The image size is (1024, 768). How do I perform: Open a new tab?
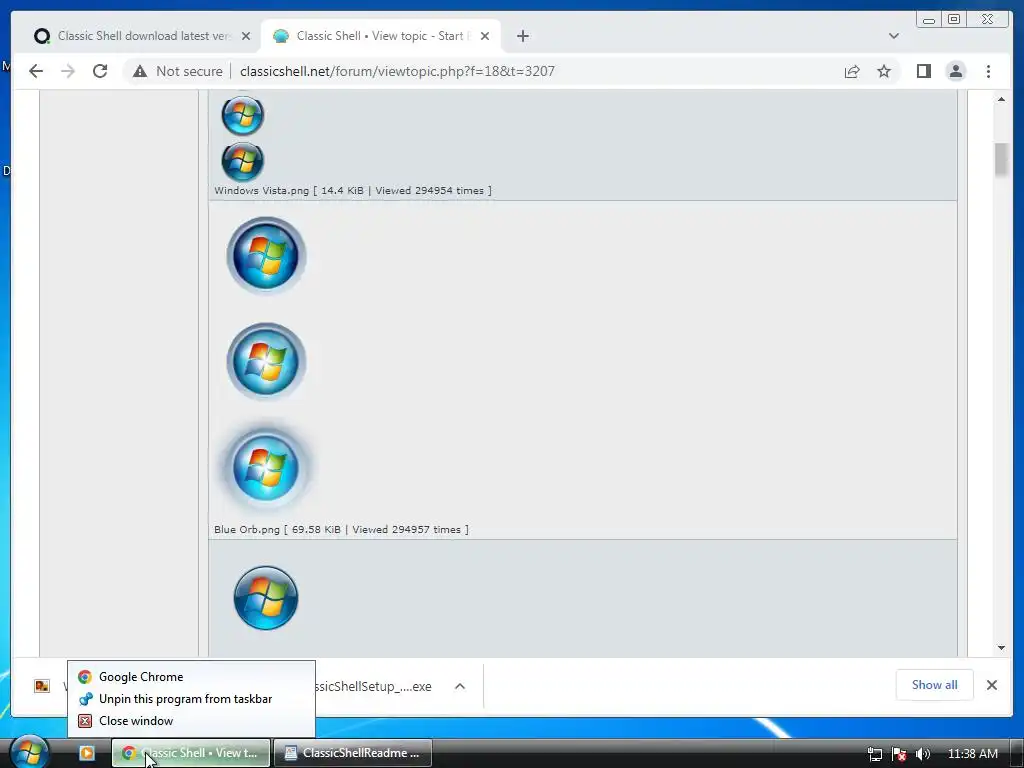point(522,36)
